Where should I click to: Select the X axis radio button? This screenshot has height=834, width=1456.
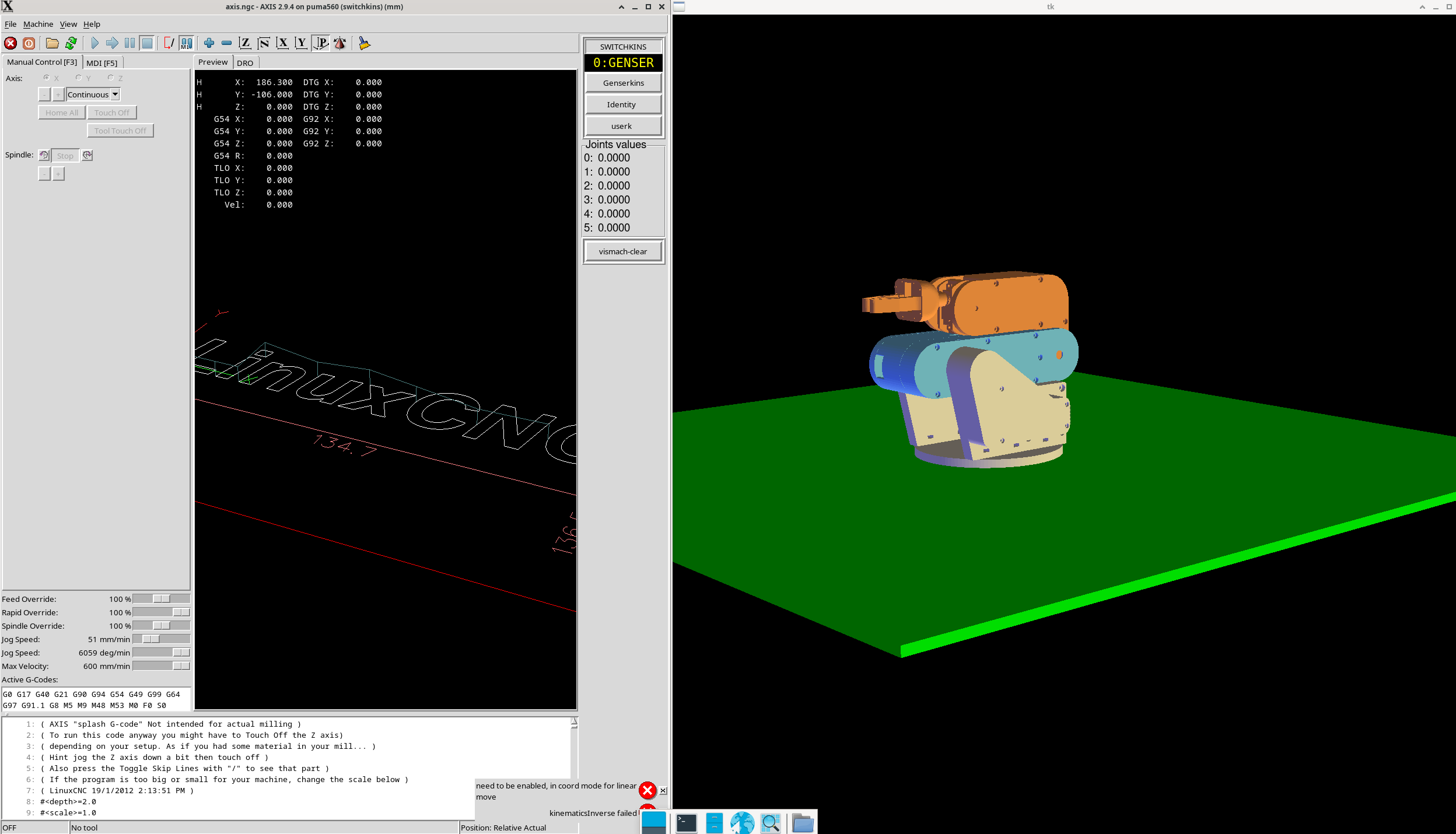pos(47,78)
